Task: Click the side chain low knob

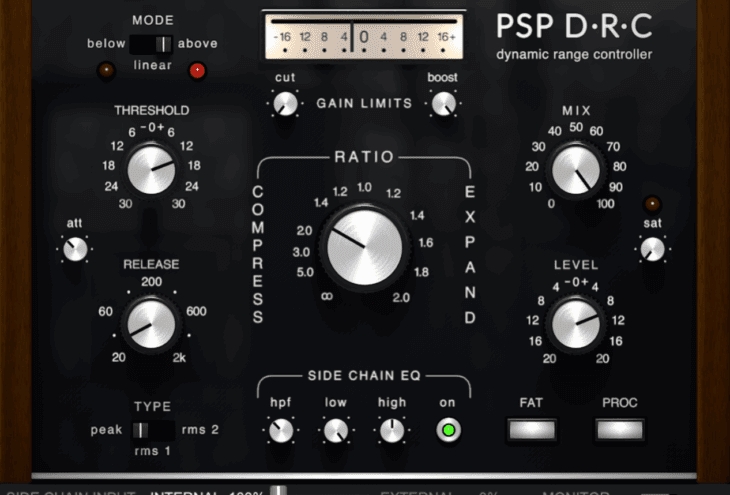Action: (336, 430)
